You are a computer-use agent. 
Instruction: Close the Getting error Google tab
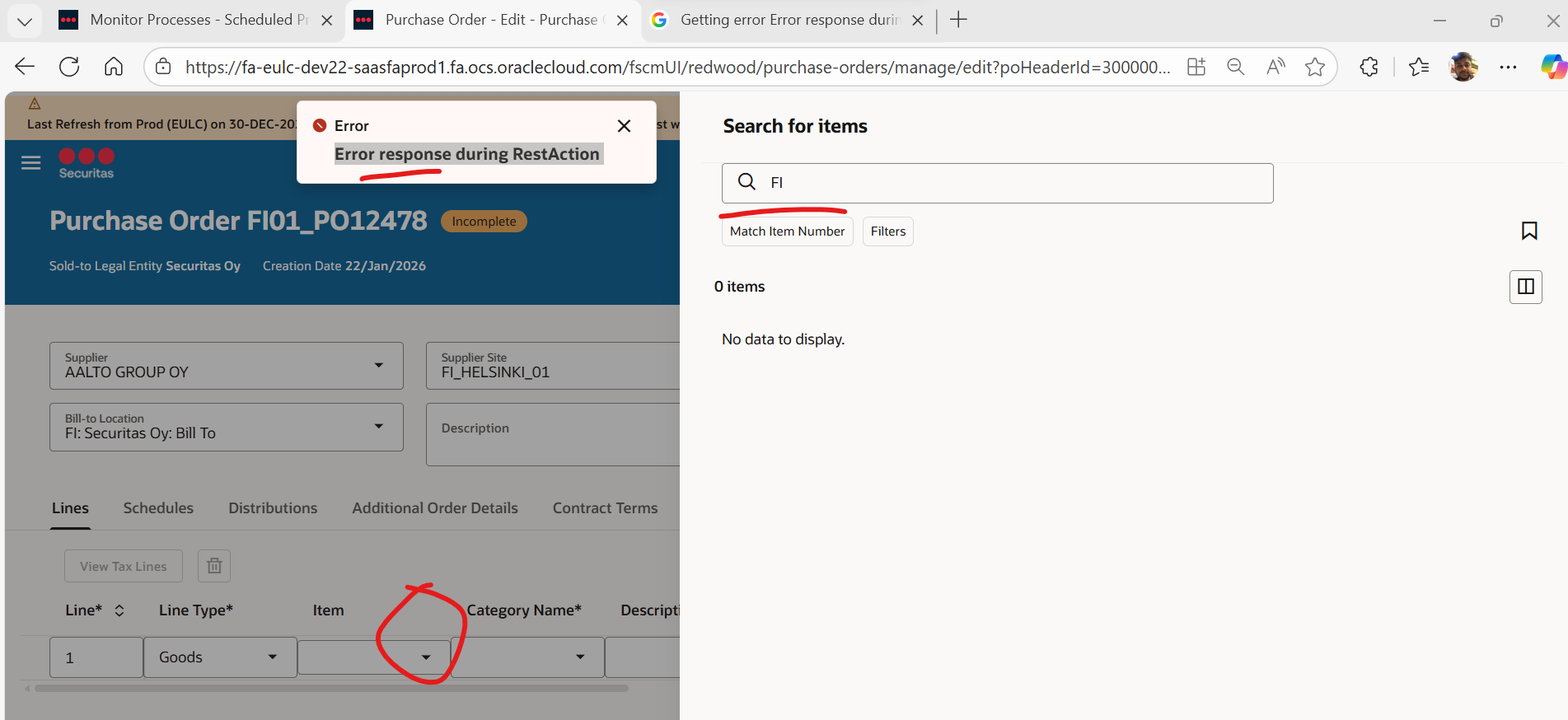pyautogui.click(x=918, y=21)
